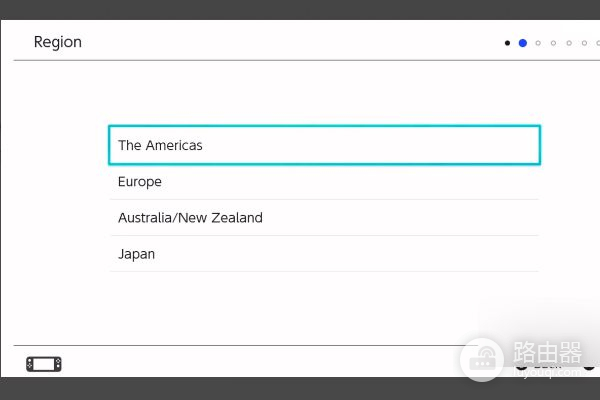The image size is (600, 400).
Task: Click the divider line below Region header
Action: tap(300, 61)
